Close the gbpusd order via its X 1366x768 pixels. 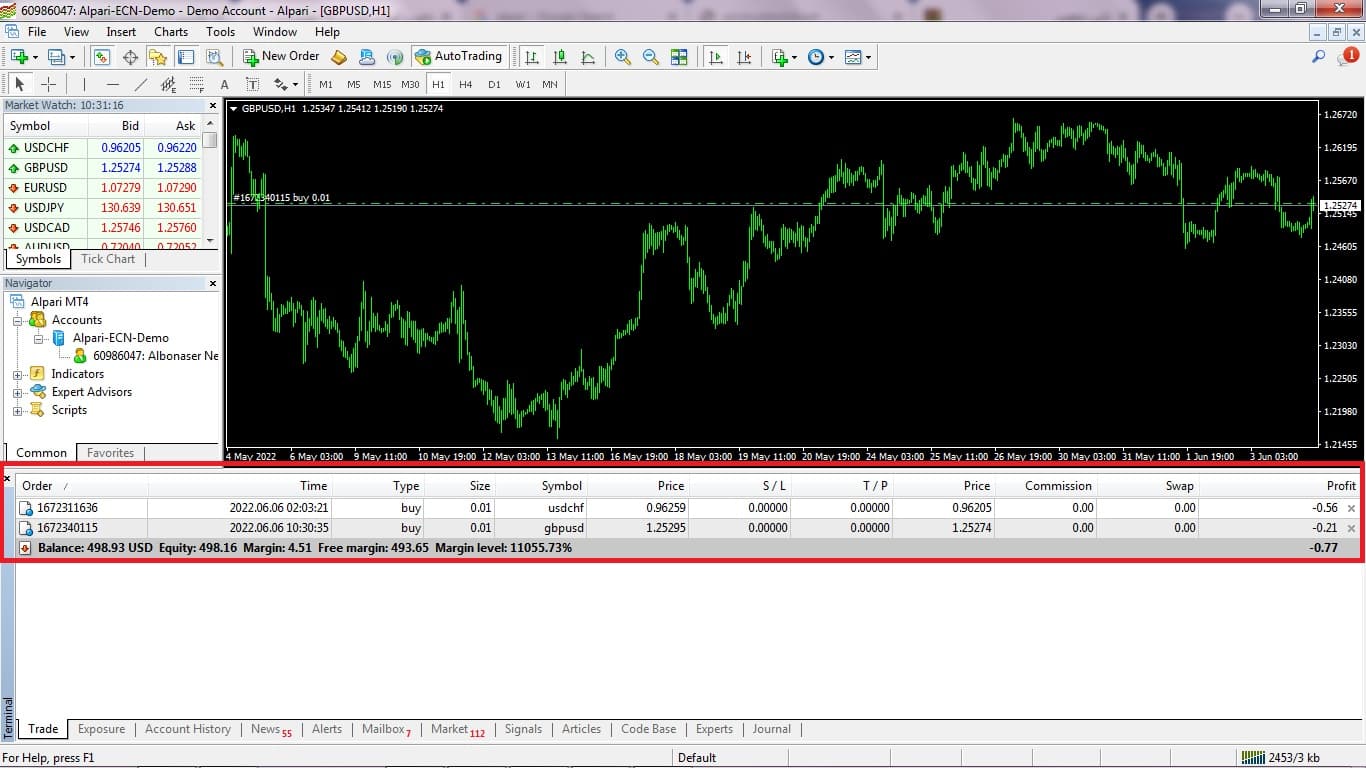click(x=1352, y=528)
